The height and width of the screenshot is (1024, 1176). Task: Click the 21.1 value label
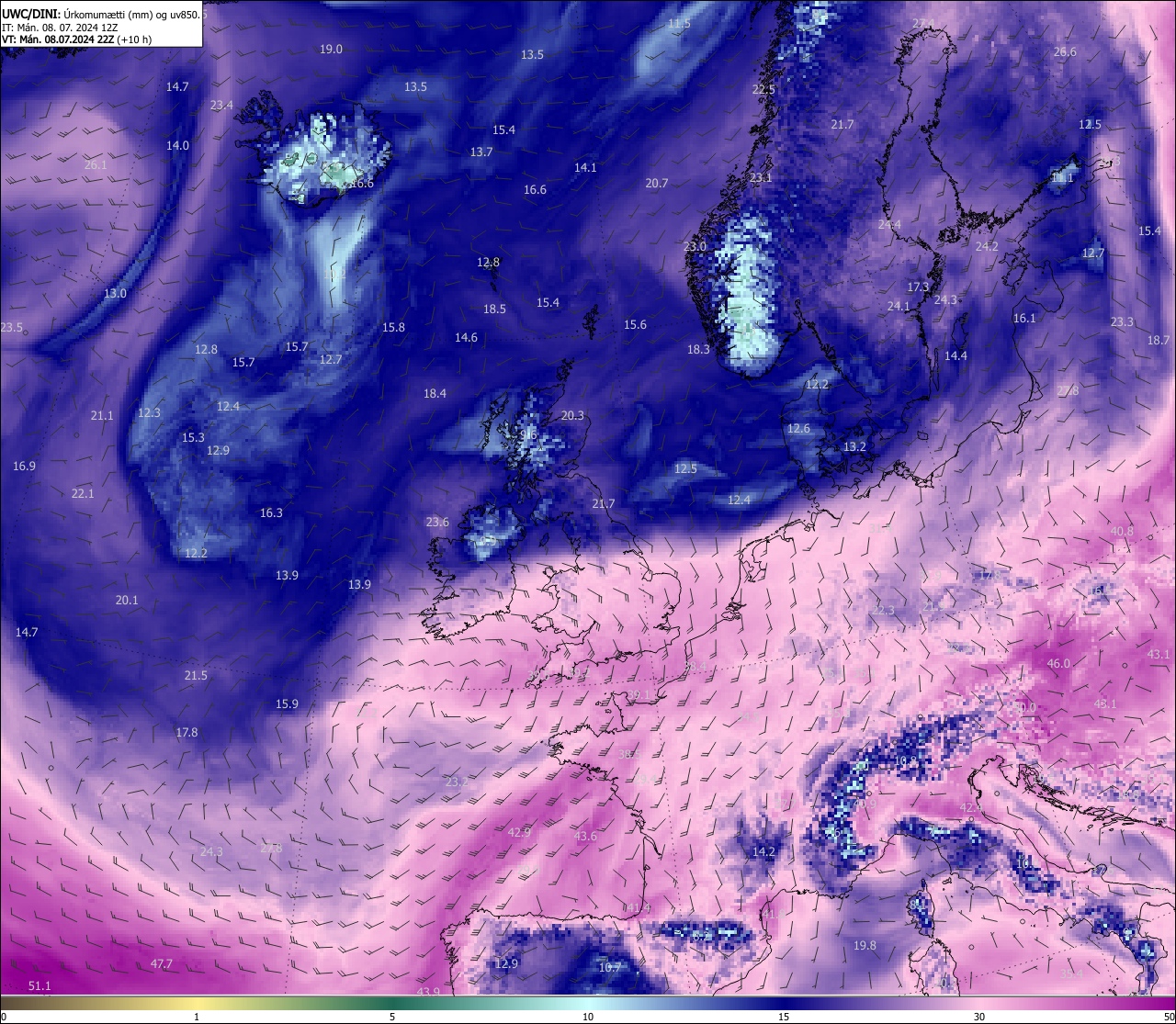[102, 415]
